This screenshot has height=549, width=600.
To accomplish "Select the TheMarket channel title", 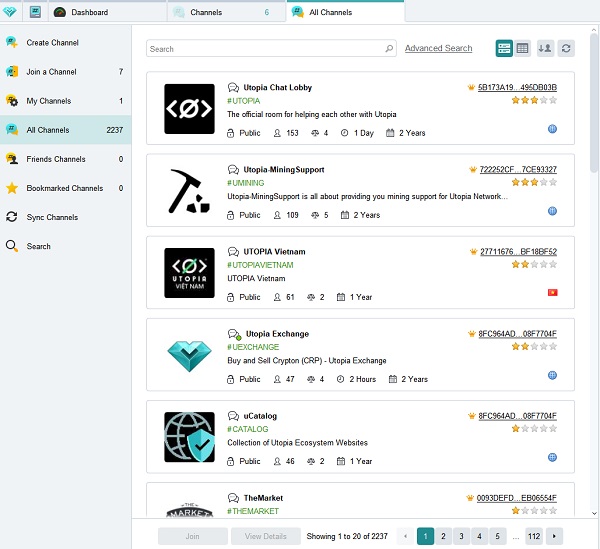I will (263, 498).
